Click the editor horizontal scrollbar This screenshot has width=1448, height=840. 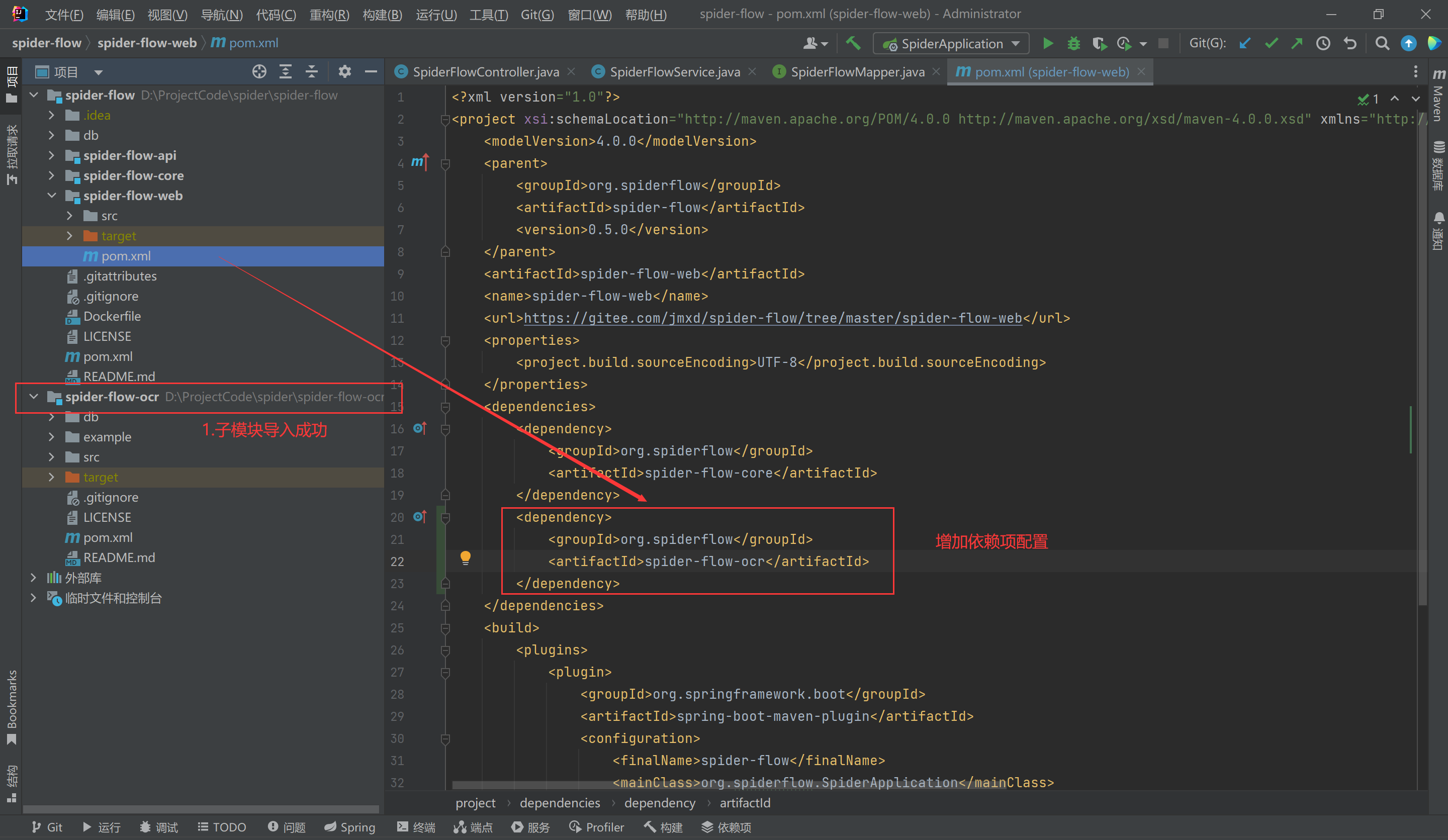click(729, 785)
